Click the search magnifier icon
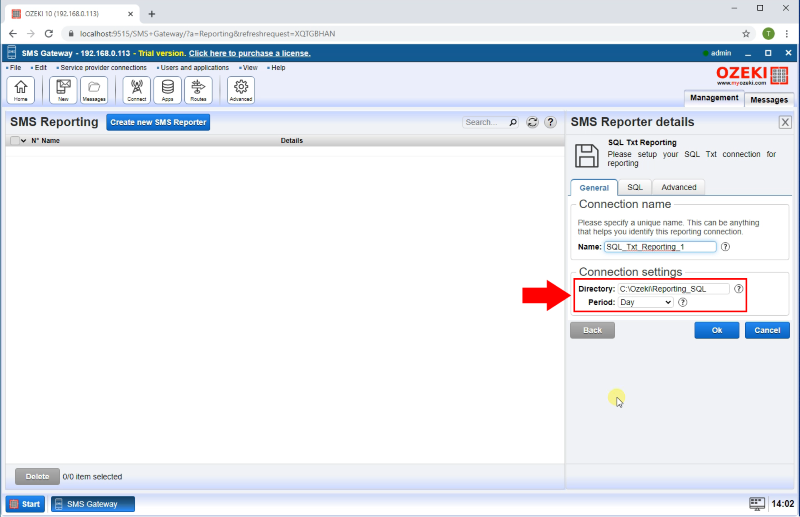The width and height of the screenshot is (800, 517). pos(513,122)
